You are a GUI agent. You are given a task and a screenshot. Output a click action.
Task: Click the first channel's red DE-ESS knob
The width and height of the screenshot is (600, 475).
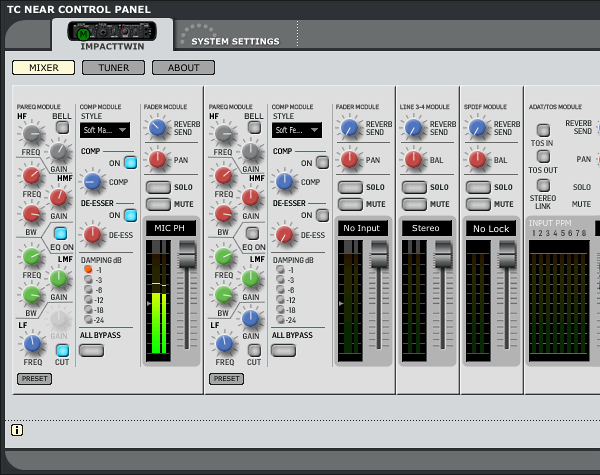[93, 235]
